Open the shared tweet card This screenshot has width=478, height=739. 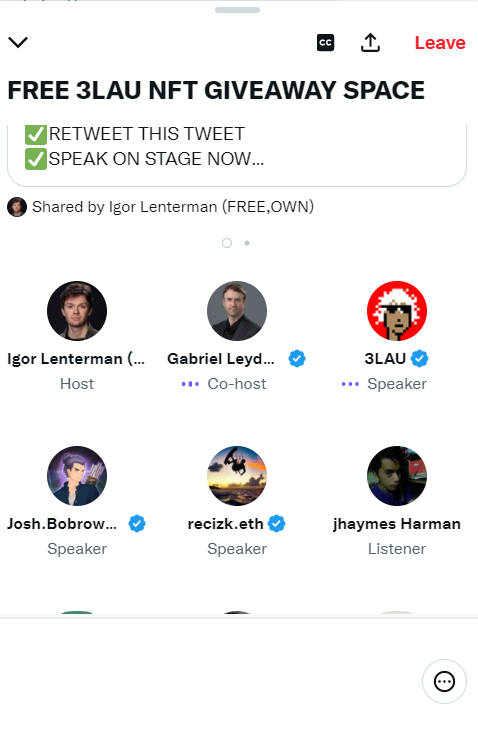[x=237, y=156]
